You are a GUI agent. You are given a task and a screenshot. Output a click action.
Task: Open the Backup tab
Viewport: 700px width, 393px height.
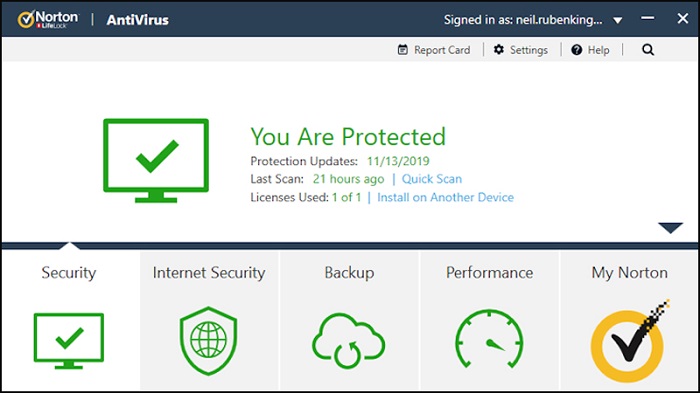(x=349, y=272)
